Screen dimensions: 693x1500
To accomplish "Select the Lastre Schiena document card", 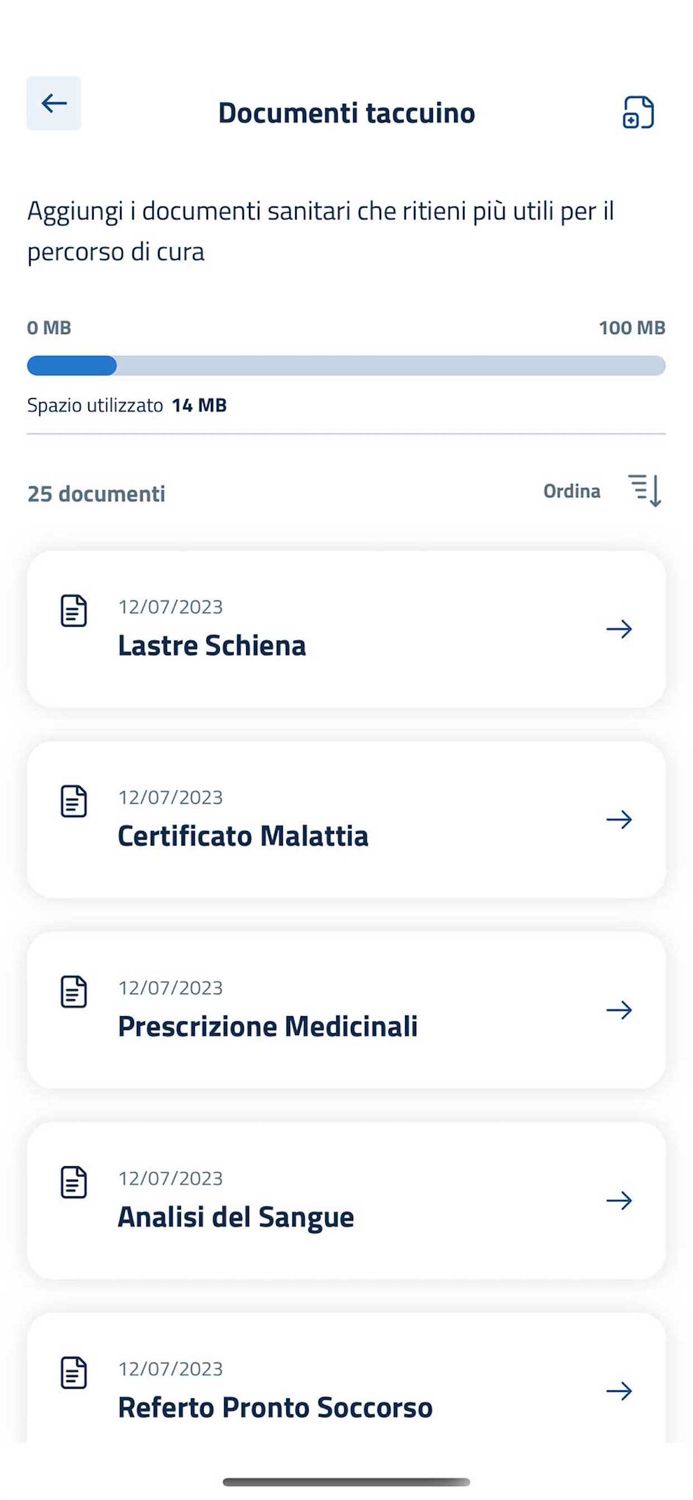I will click(346, 629).
